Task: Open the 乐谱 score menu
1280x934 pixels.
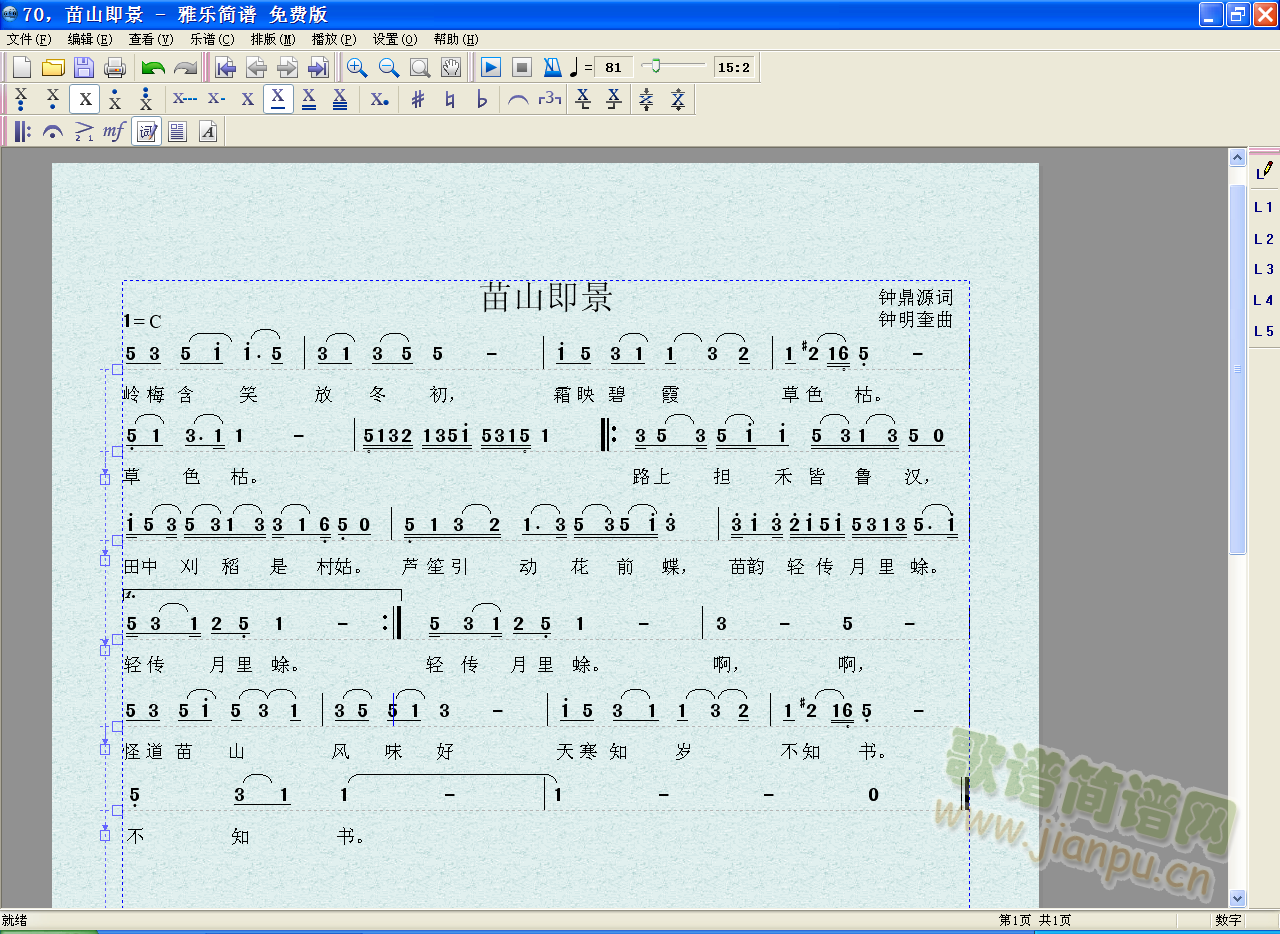Action: (211, 40)
